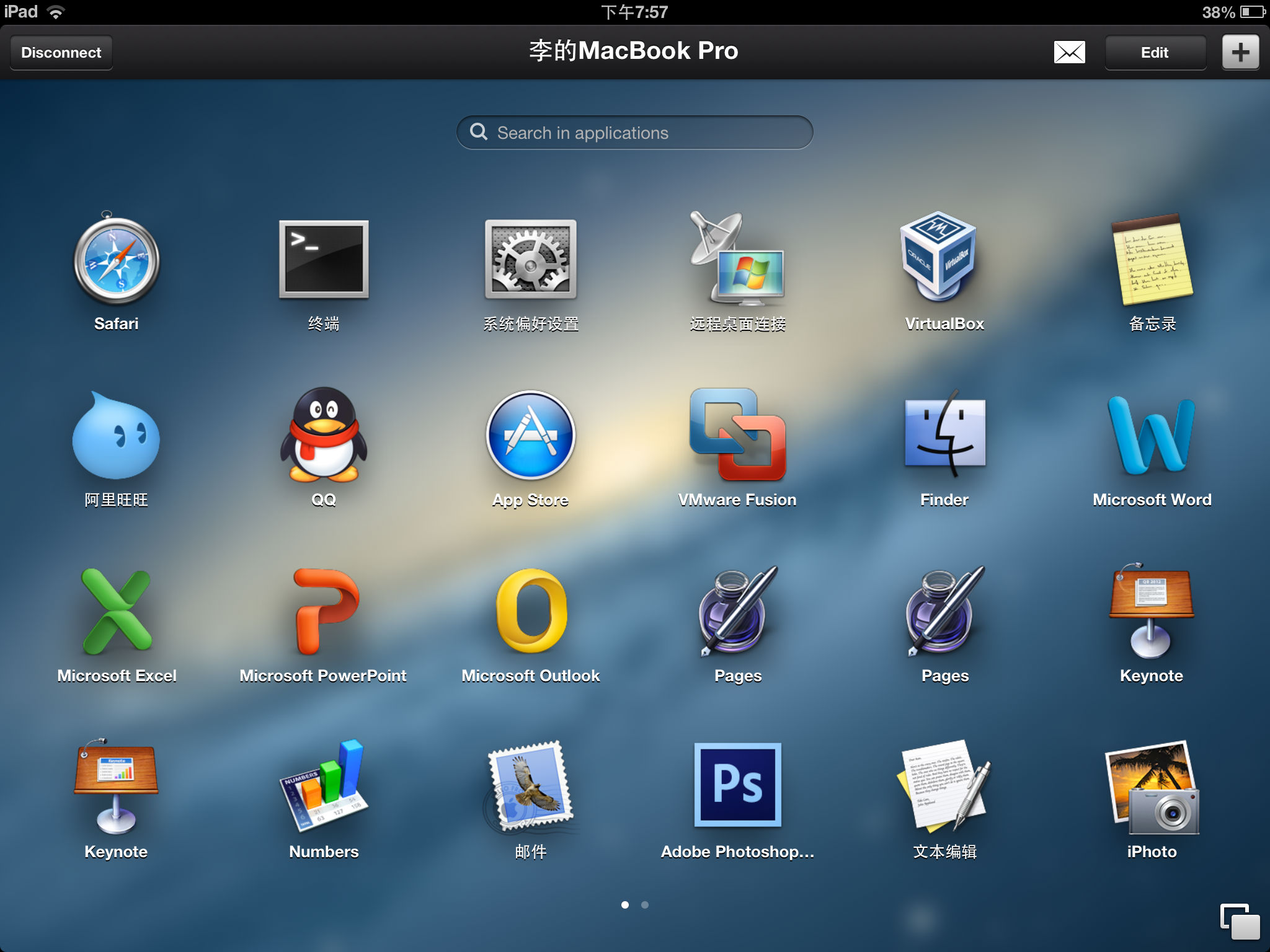Open Adobe Photoshop icon
The height and width of the screenshot is (952, 1270).
737,785
